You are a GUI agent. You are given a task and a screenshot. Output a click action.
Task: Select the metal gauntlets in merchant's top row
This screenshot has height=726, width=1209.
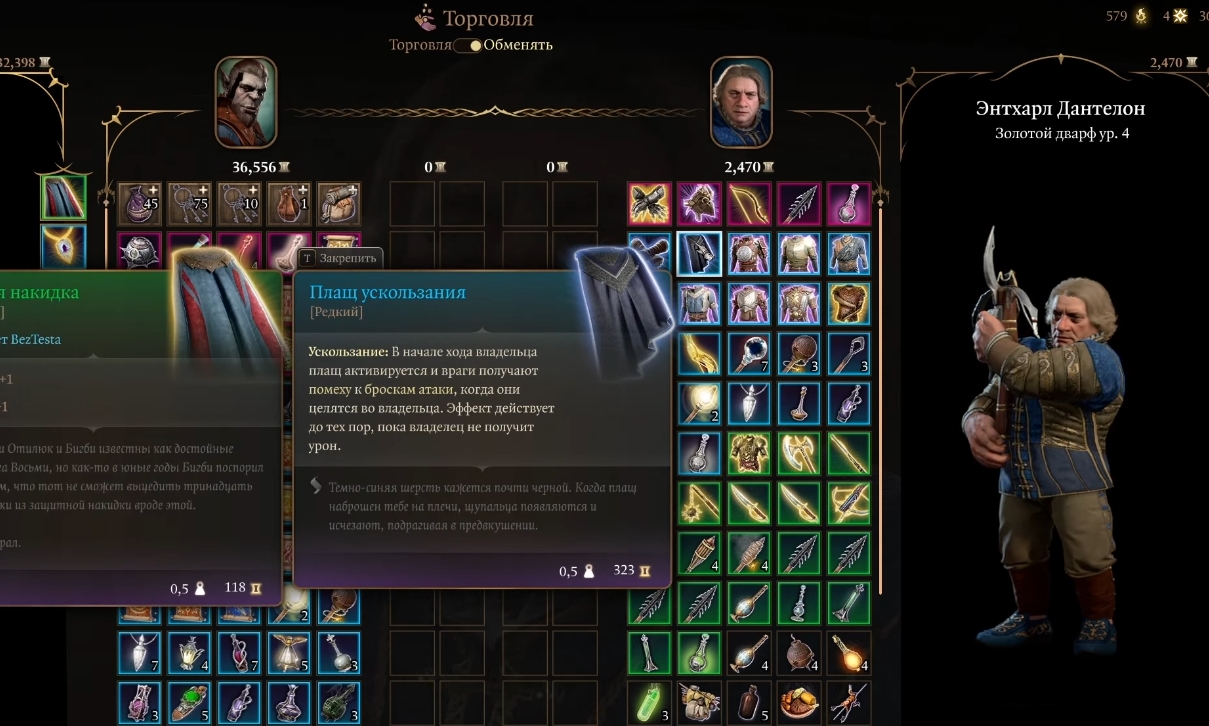(x=649, y=203)
